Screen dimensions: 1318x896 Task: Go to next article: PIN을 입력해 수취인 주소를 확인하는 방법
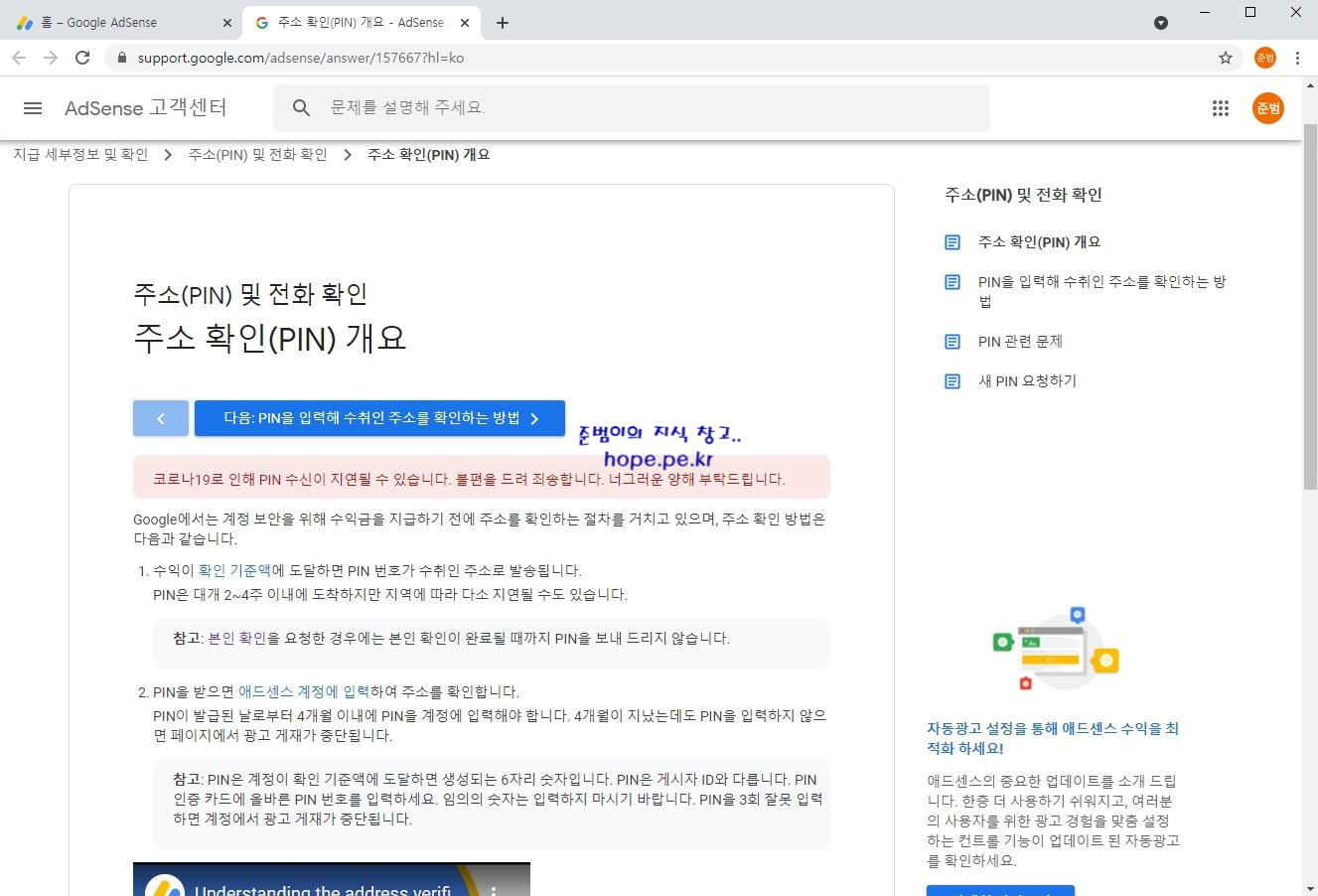pos(379,418)
